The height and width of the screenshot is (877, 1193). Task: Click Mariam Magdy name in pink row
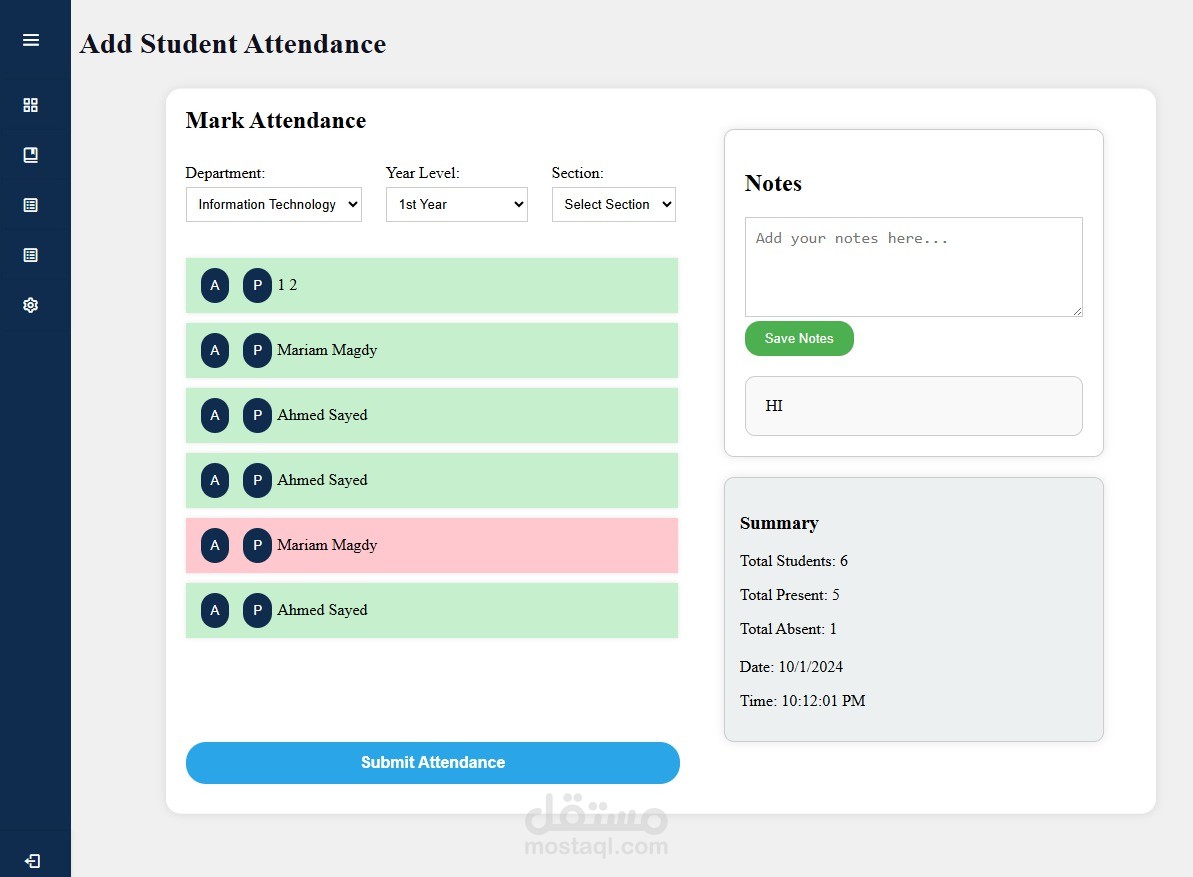tap(327, 545)
